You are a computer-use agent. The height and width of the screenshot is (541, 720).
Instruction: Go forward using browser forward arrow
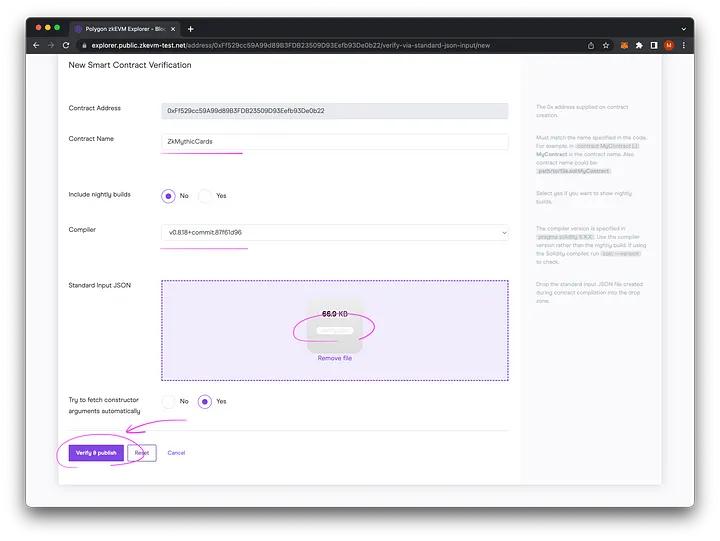click(x=51, y=45)
